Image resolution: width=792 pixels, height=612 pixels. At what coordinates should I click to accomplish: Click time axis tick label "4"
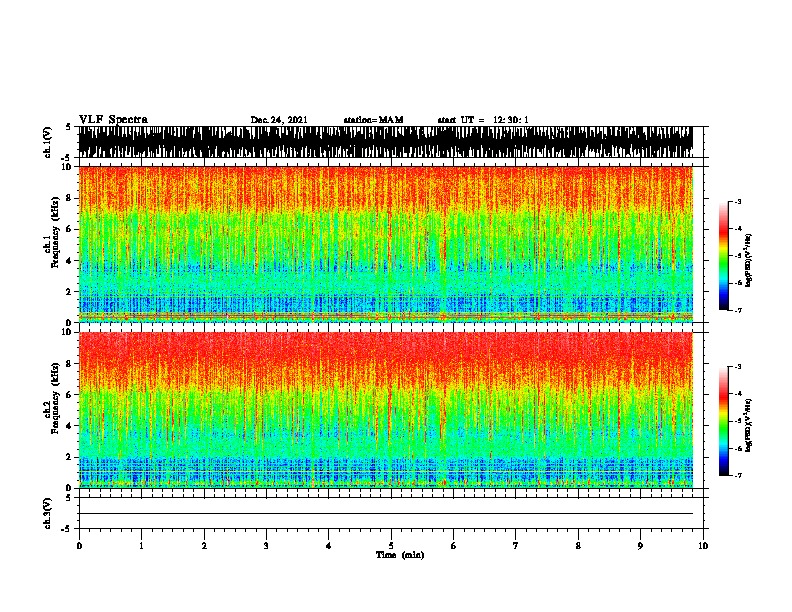(x=329, y=546)
